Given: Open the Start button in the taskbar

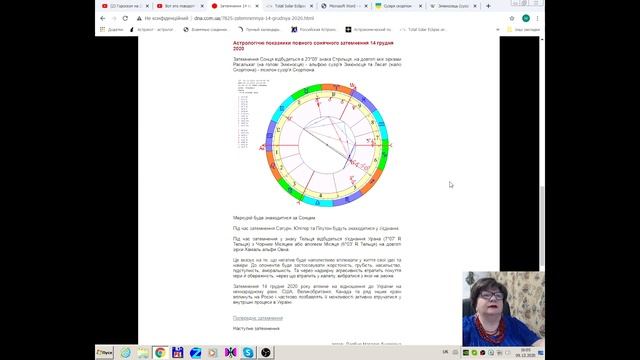Looking at the screenshot, I should [104, 352].
